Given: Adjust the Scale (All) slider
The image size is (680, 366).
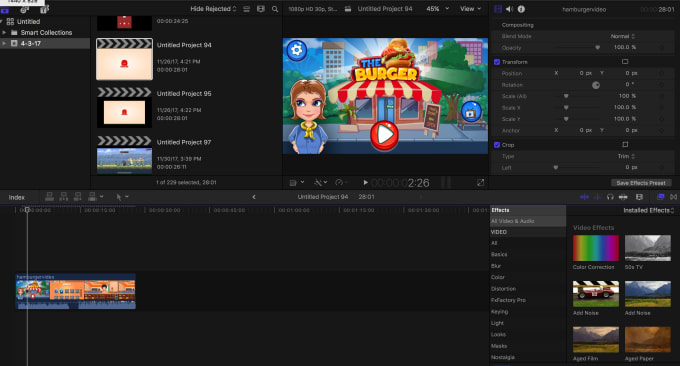Looking at the screenshot, I should pos(566,96).
